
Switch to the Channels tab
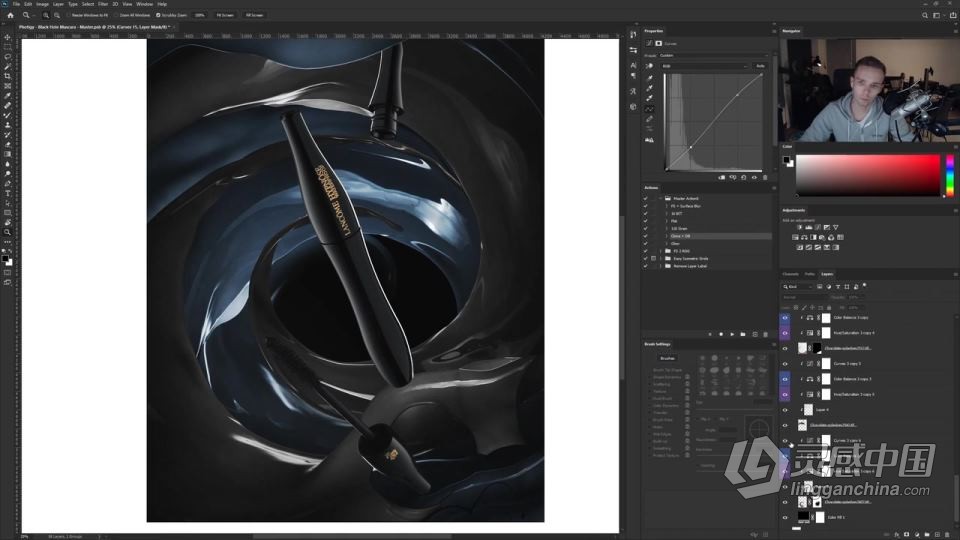pos(790,274)
